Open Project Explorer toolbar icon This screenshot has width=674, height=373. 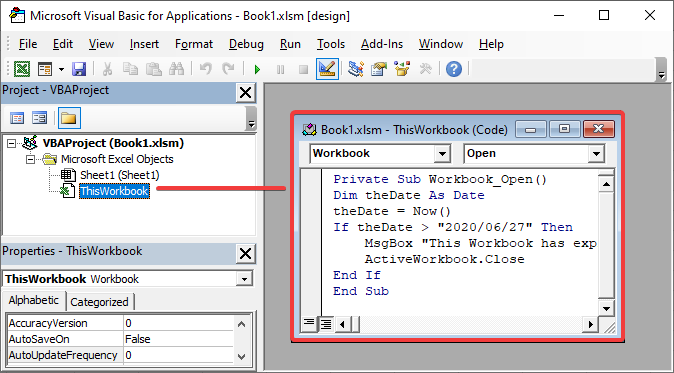point(355,69)
